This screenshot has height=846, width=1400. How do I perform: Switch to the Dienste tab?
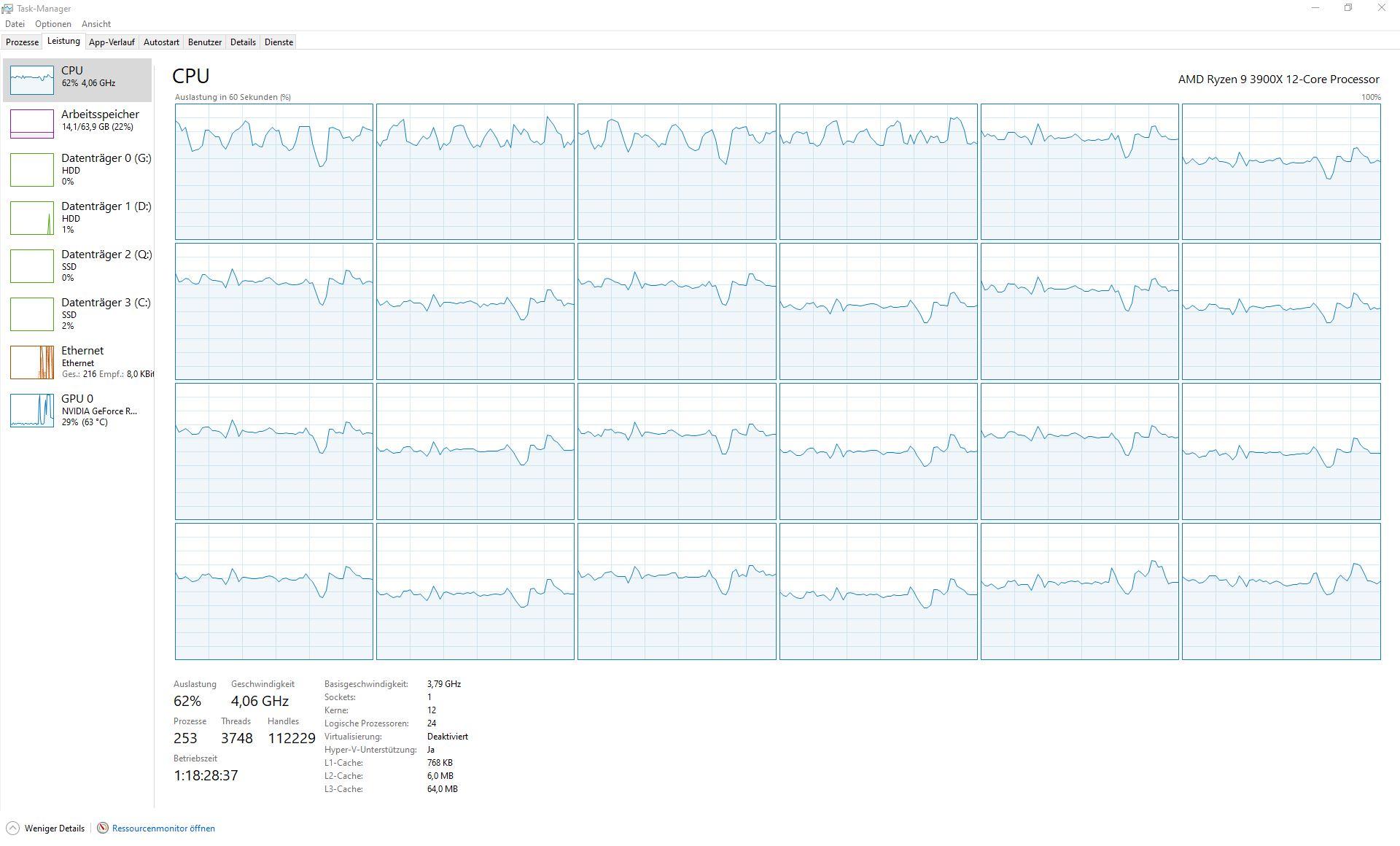(279, 42)
